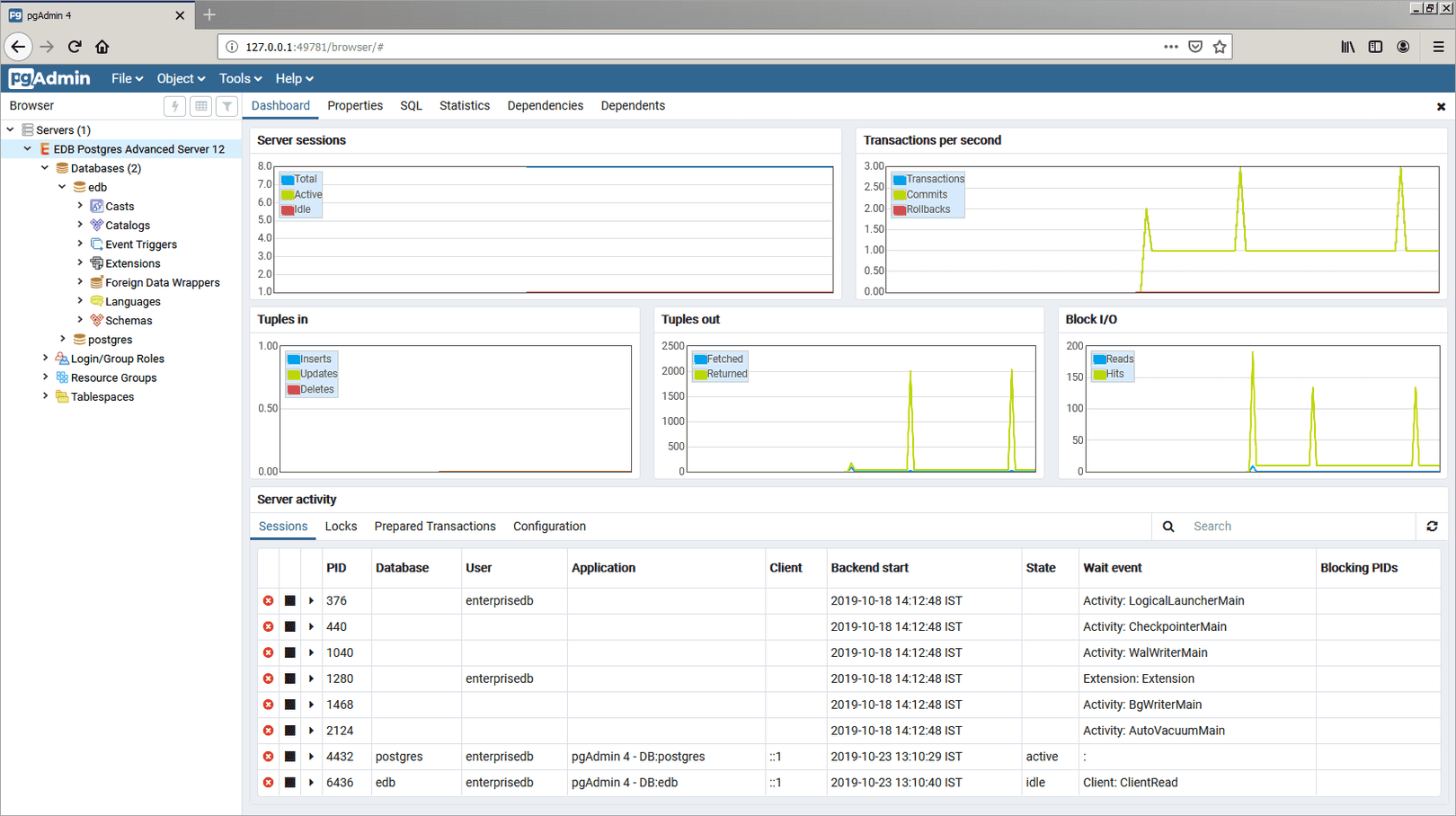This screenshot has height=816, width=1456.
Task: Cancel the query for PID 4432
Action: click(289, 757)
